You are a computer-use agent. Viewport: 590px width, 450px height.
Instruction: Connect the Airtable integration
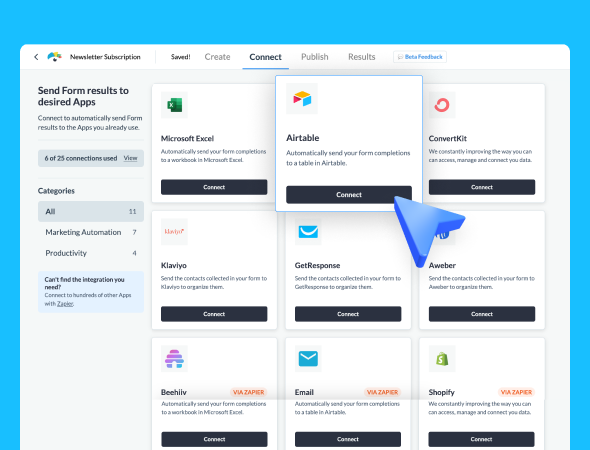[349, 195]
